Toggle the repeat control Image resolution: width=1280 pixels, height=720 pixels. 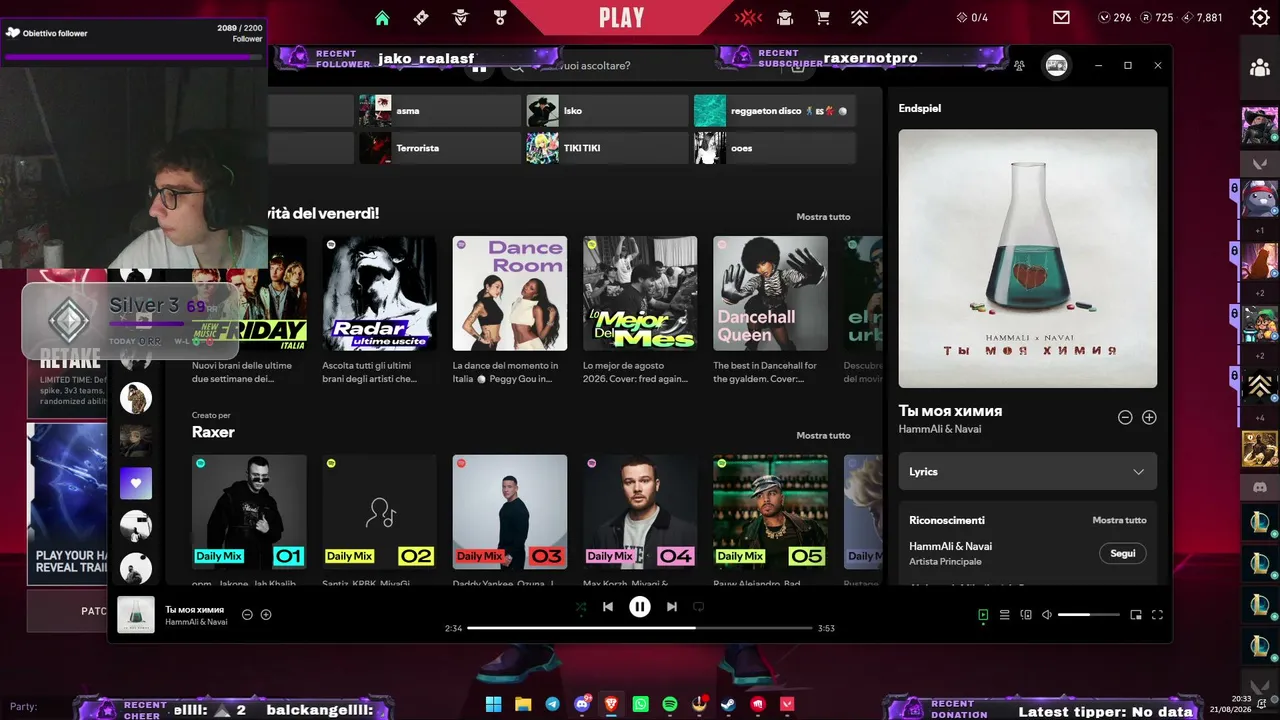click(699, 606)
